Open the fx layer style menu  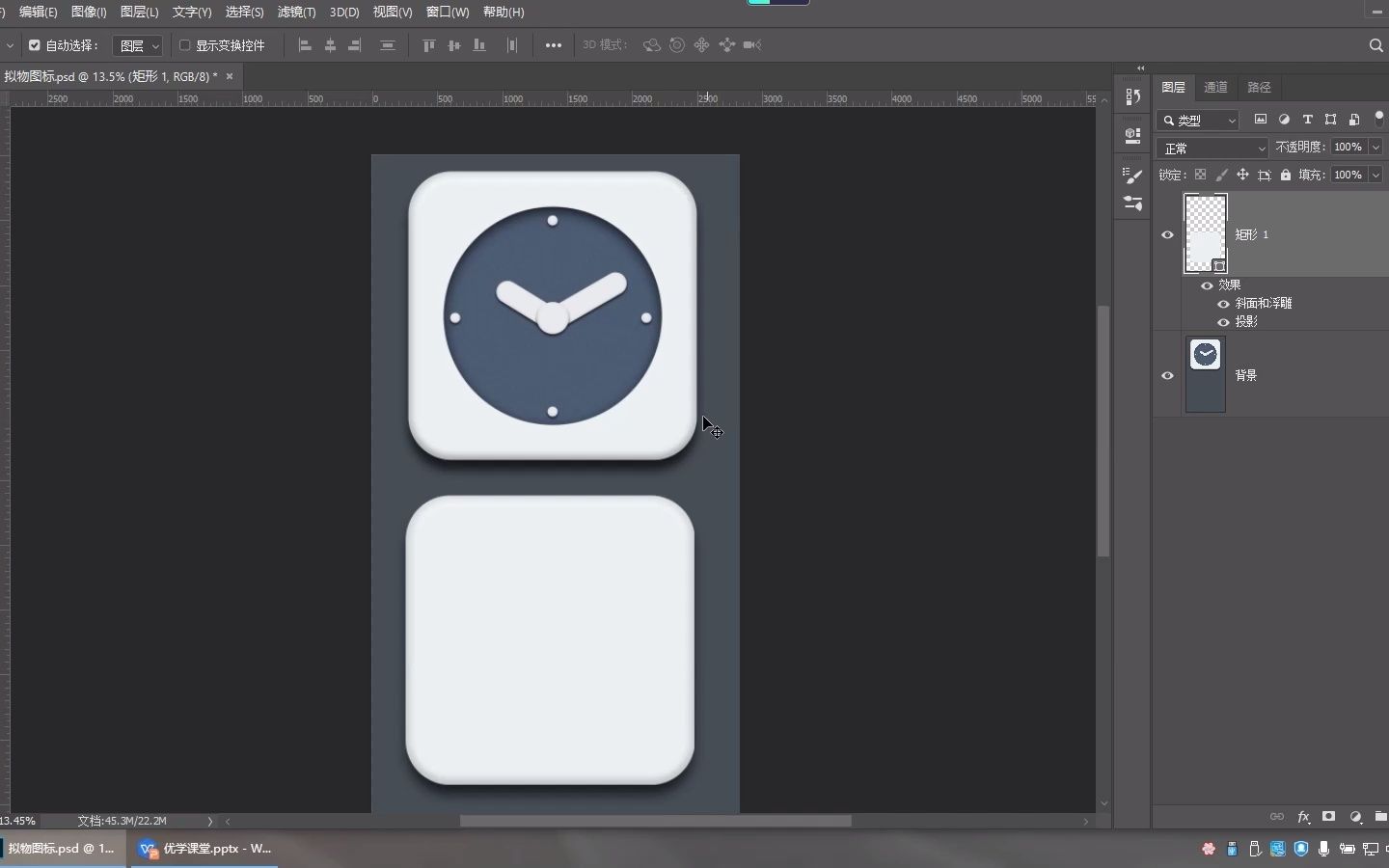point(1303,817)
